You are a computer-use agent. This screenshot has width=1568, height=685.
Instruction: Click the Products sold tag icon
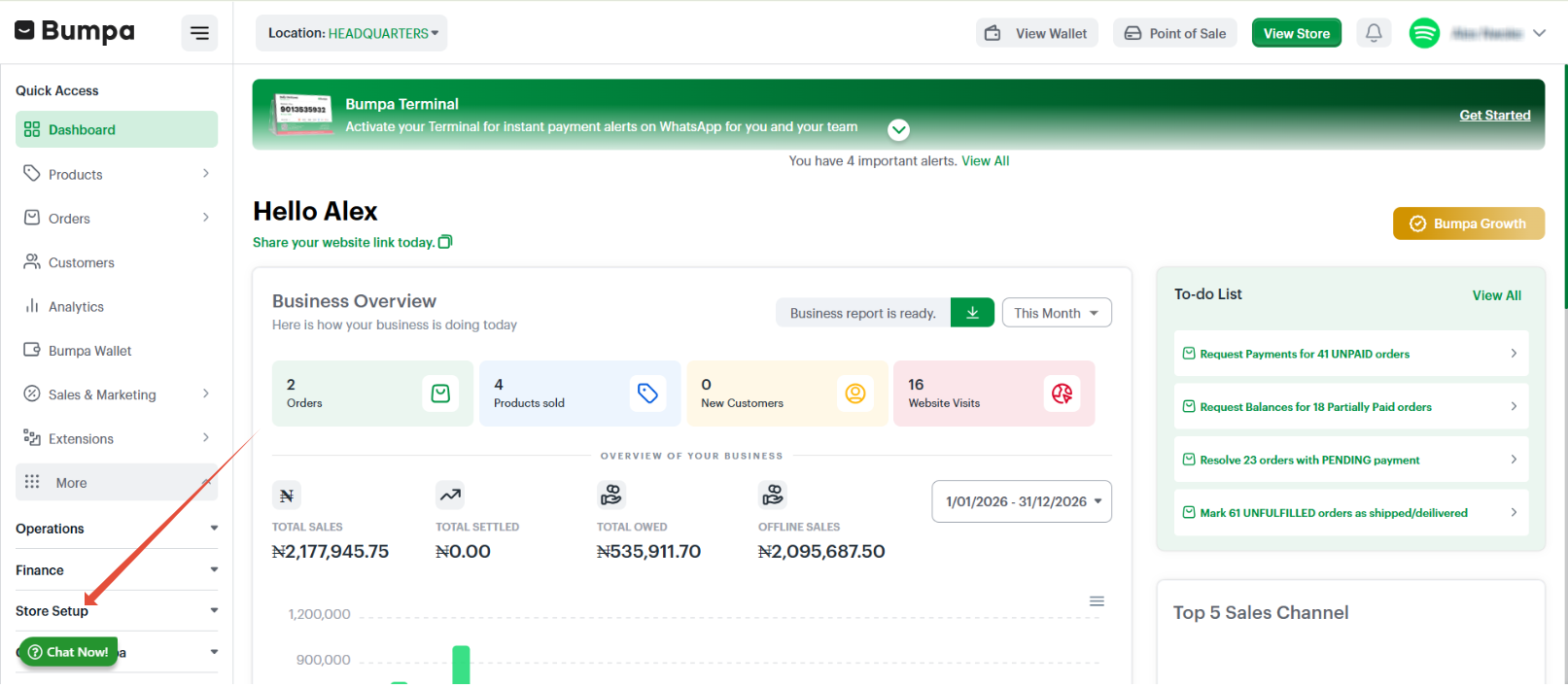click(647, 394)
